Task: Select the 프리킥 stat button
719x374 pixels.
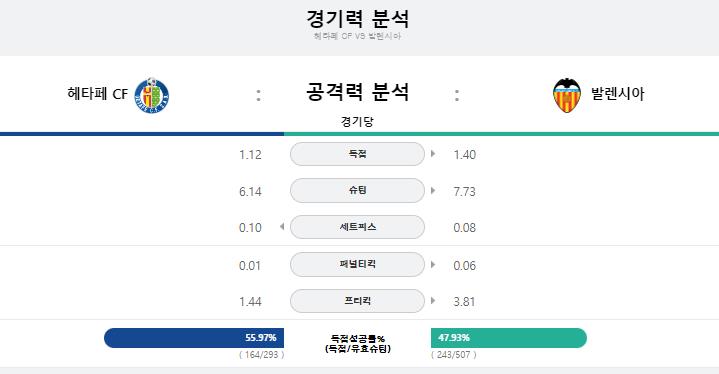Action: pos(357,301)
